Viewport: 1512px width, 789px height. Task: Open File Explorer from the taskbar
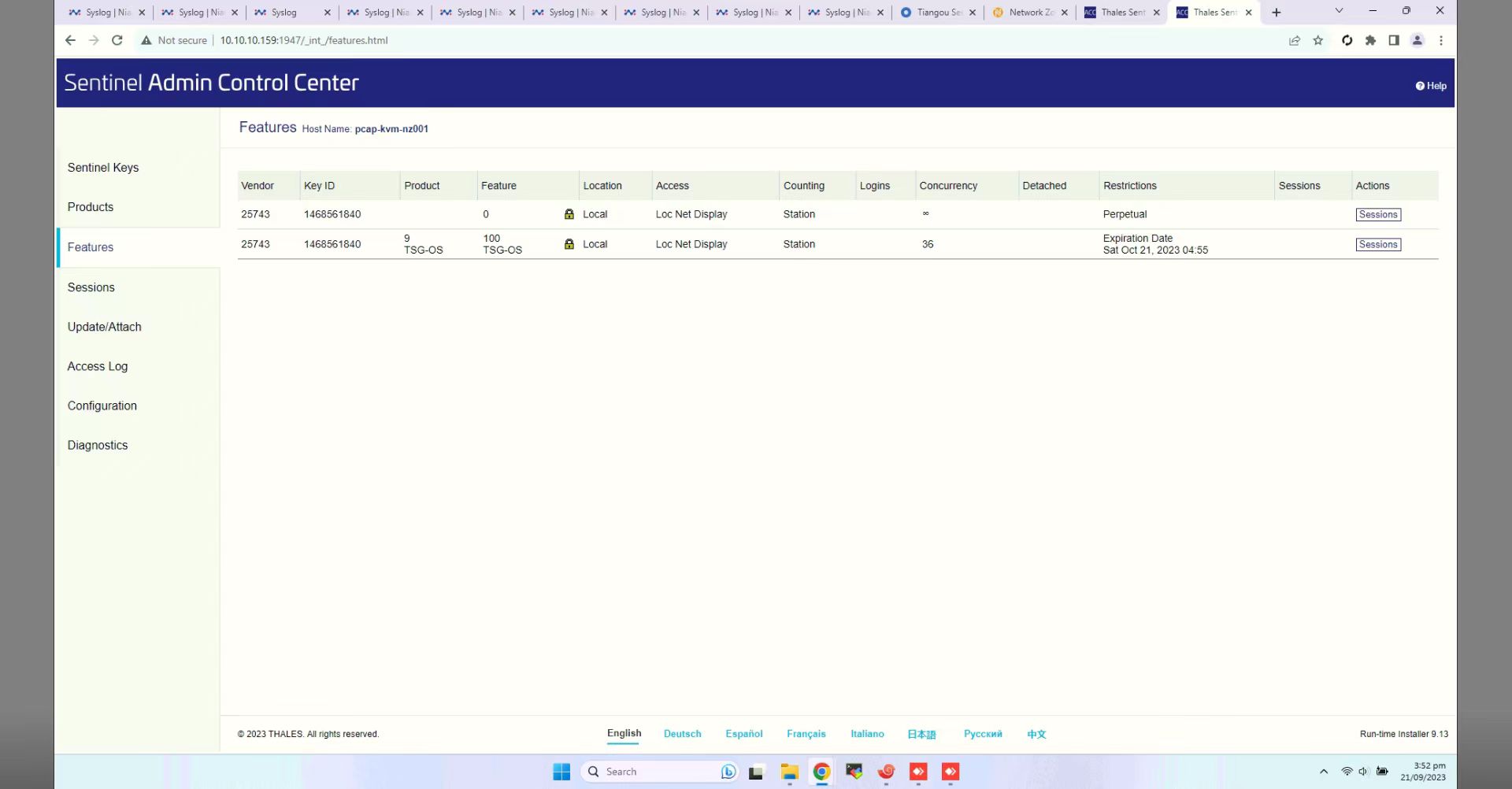789,772
